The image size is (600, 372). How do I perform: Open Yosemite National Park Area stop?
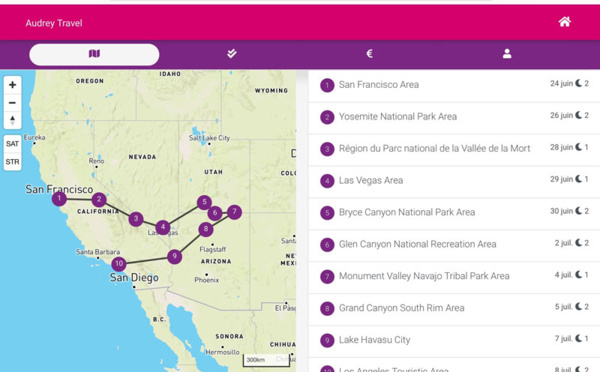click(454, 117)
